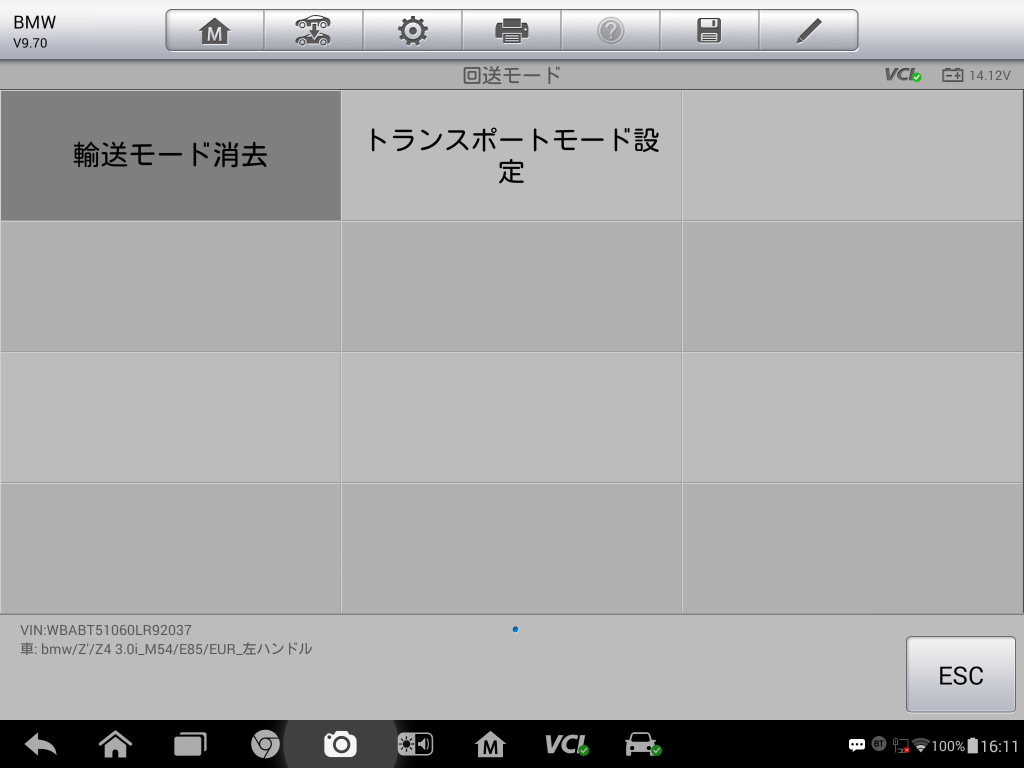Open the pencil data logging icon
The width and height of the screenshot is (1024, 768).
pos(808,31)
